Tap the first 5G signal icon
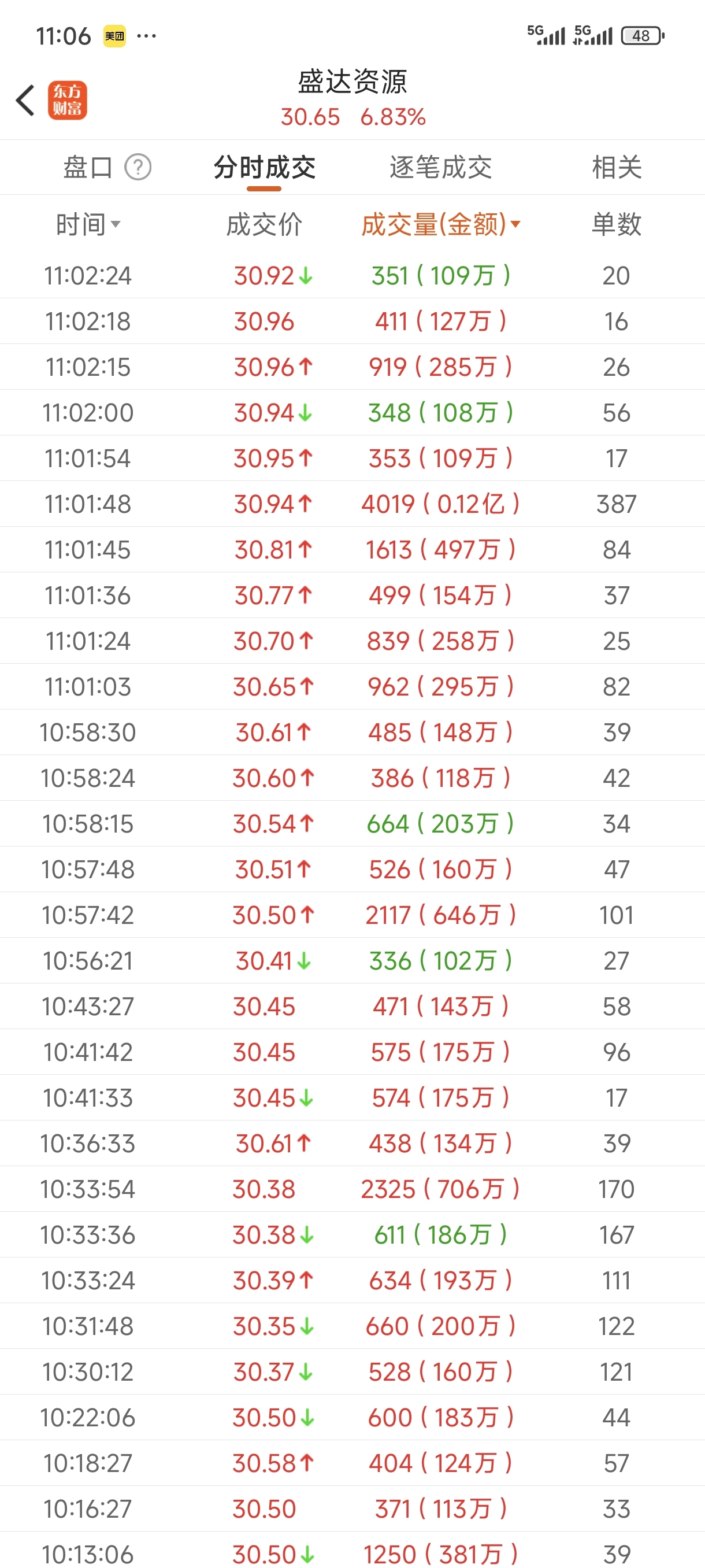705x1568 pixels. (x=546, y=35)
